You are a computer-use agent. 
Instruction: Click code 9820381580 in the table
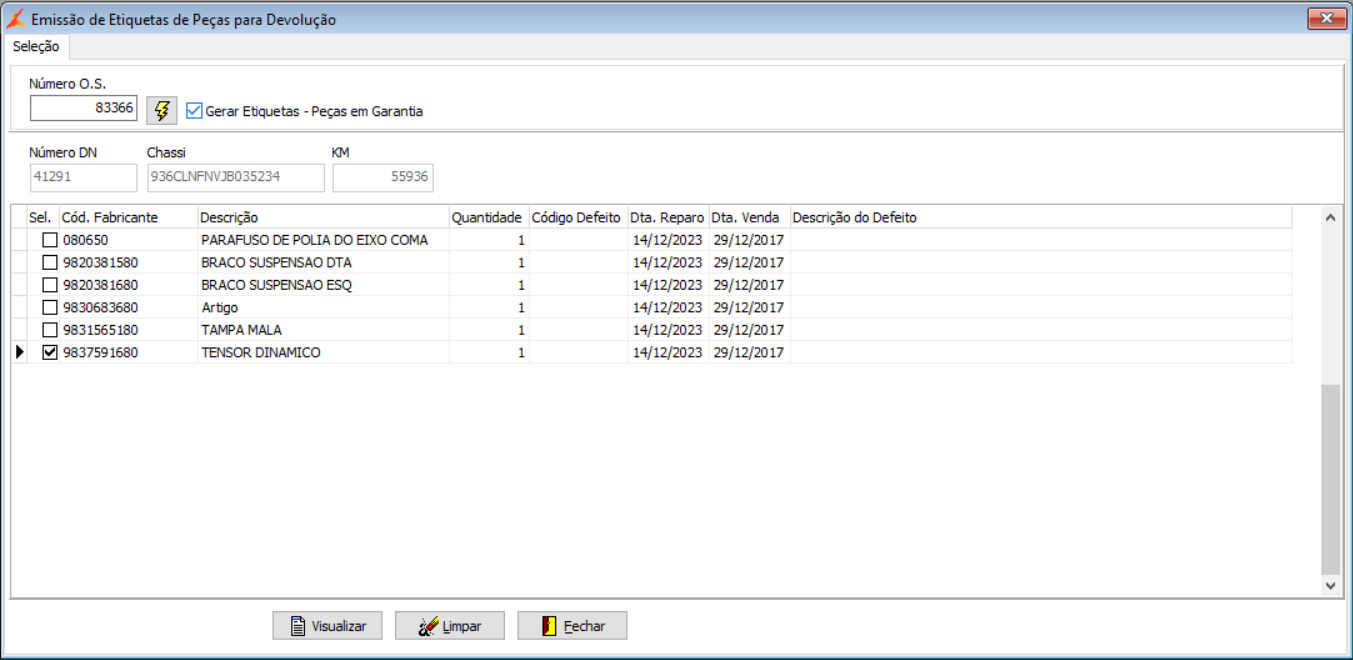coord(100,262)
